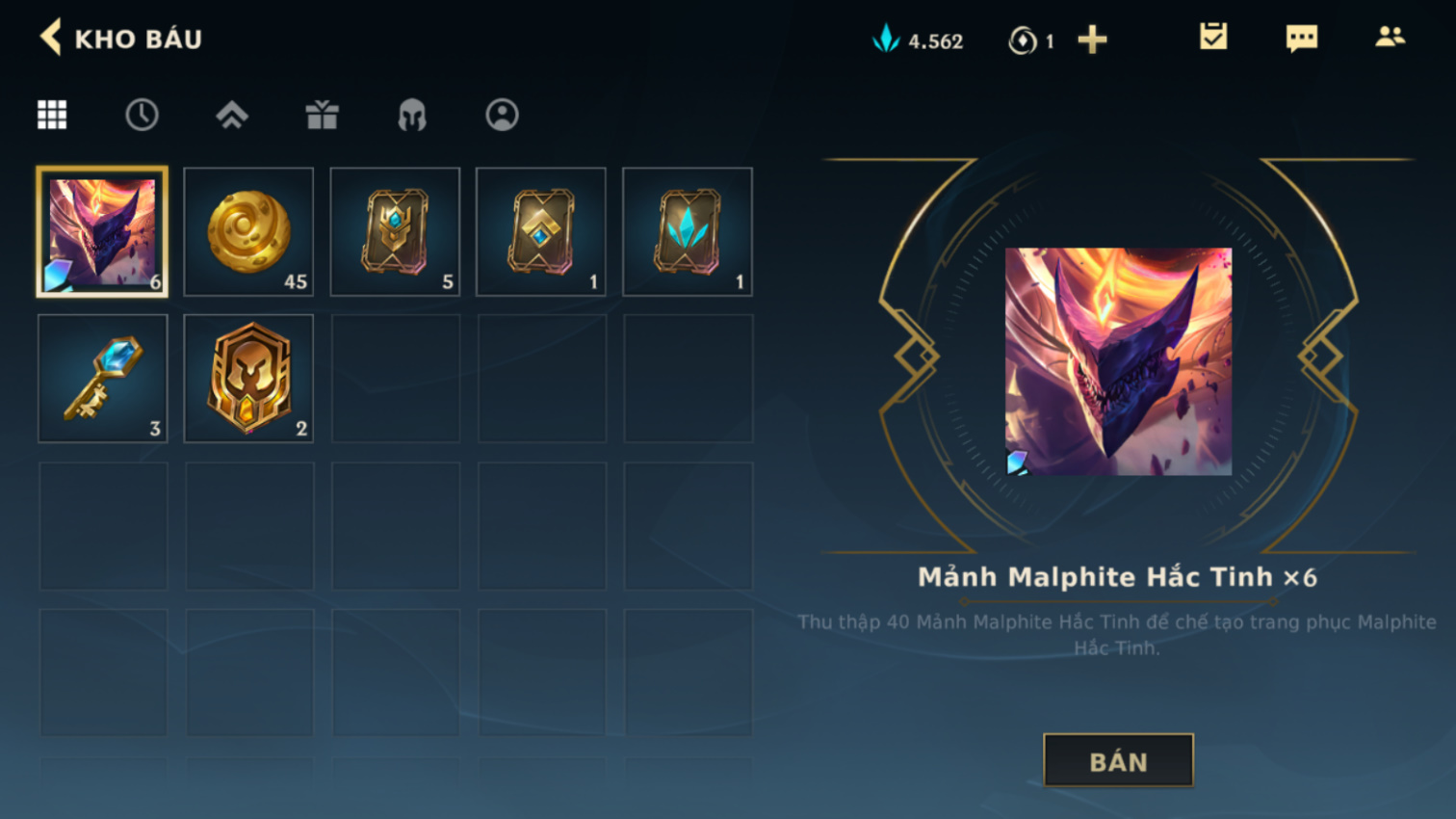1456x819 pixels.
Task: Select the all-items grid filter tab
Action: pos(52,115)
